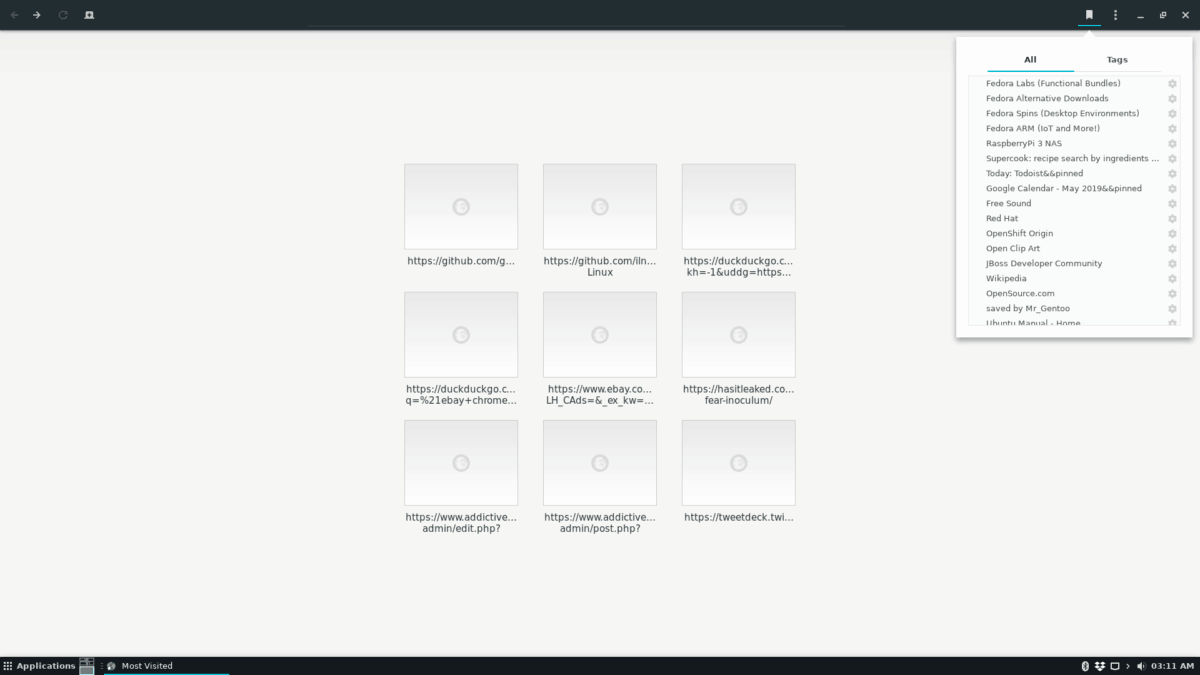This screenshot has width=1200, height=675.
Task: Click gear icon for Fedora Alternative Downloads
Action: coord(1172,99)
